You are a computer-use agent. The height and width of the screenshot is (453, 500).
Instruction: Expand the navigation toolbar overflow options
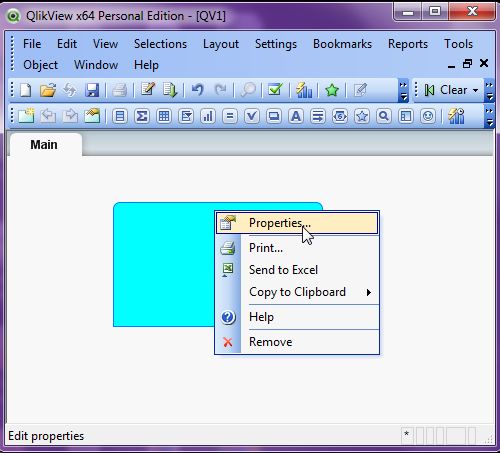489,91
